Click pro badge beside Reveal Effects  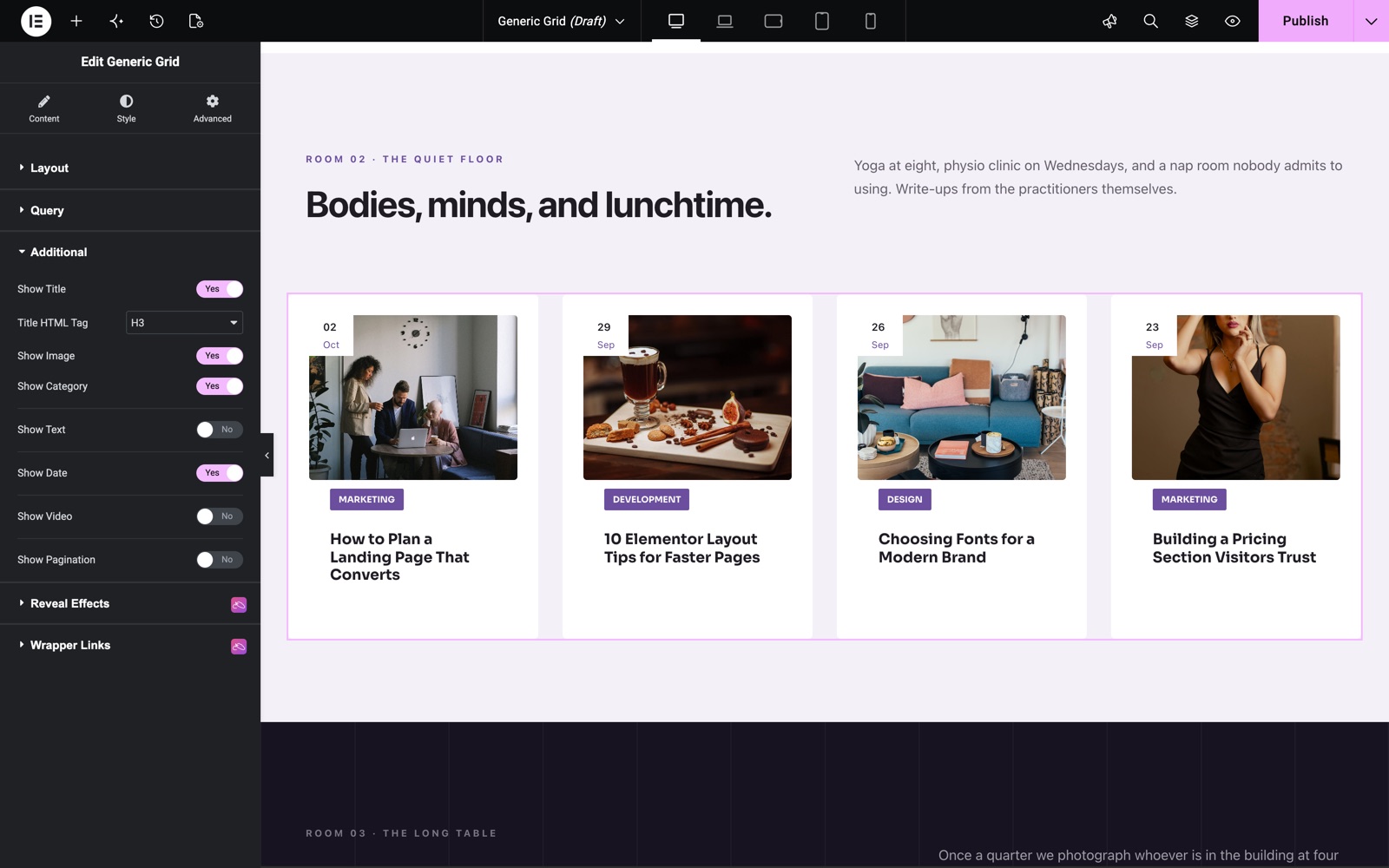coord(239,605)
